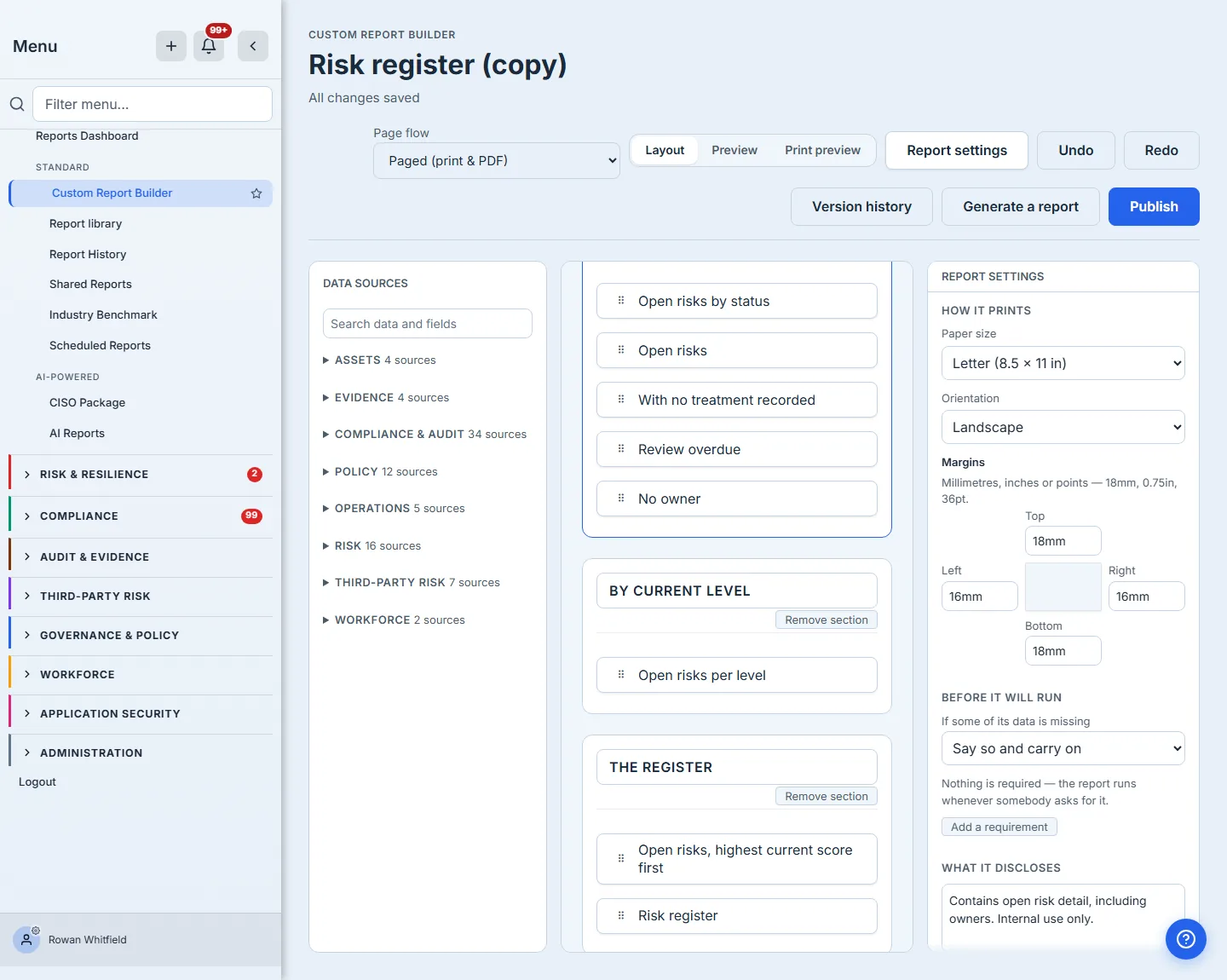Screen dimensions: 1227x980
Task: Click the Redo button
Action: 1161,150
